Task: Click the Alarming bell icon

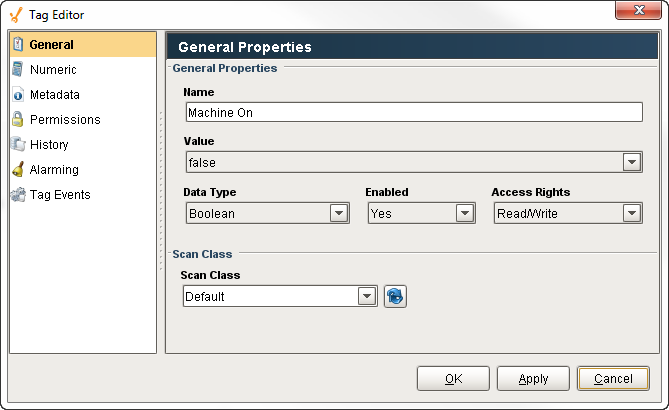Action: click(x=18, y=169)
